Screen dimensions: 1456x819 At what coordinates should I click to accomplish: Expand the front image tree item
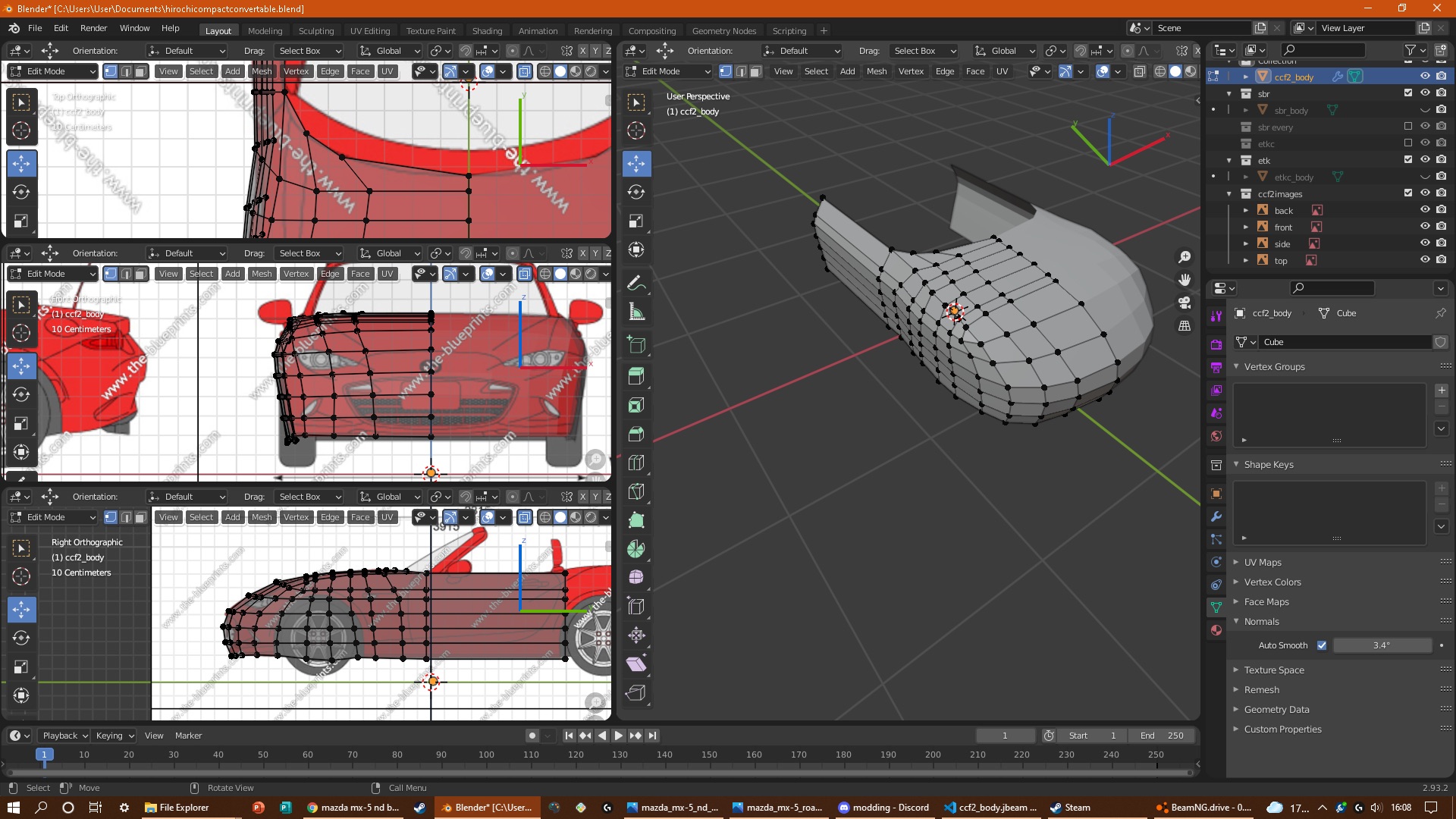pyautogui.click(x=1245, y=227)
